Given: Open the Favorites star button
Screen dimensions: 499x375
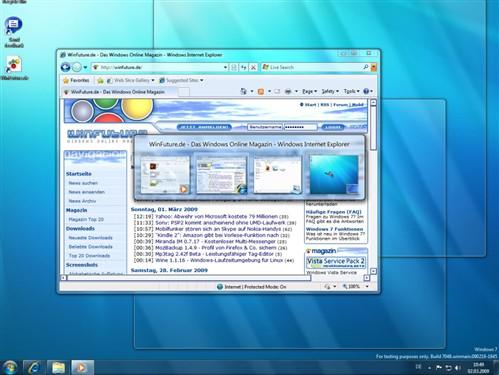Looking at the screenshot, I should (x=76, y=80).
